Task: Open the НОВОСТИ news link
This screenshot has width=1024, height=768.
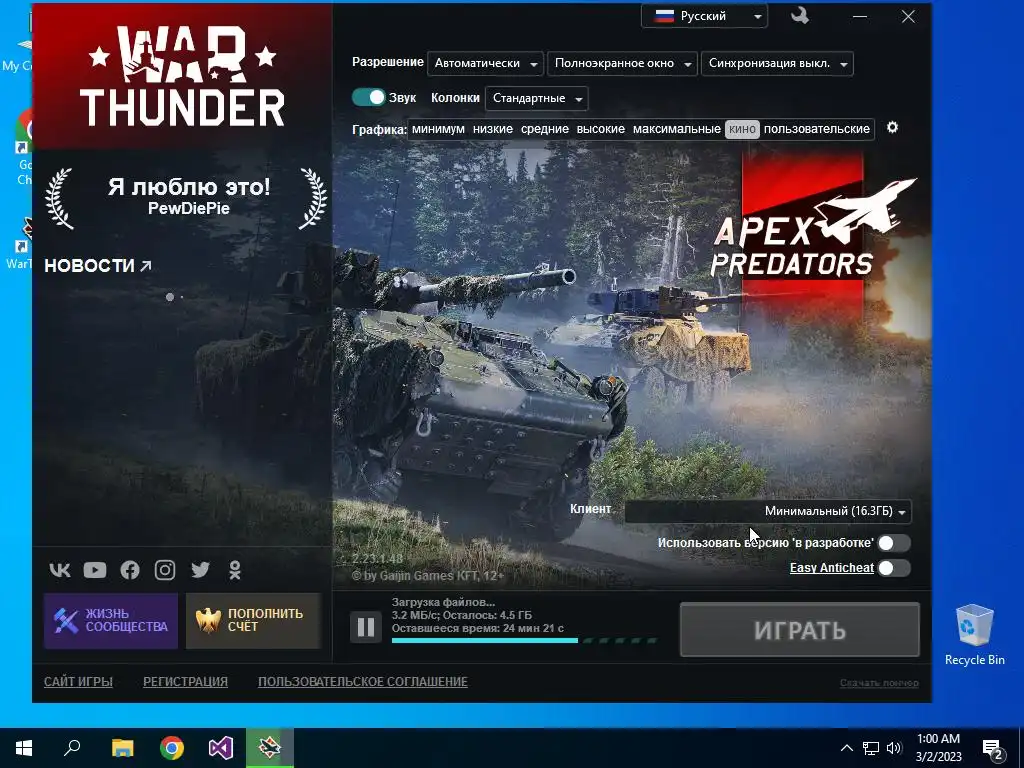Action: pos(98,266)
